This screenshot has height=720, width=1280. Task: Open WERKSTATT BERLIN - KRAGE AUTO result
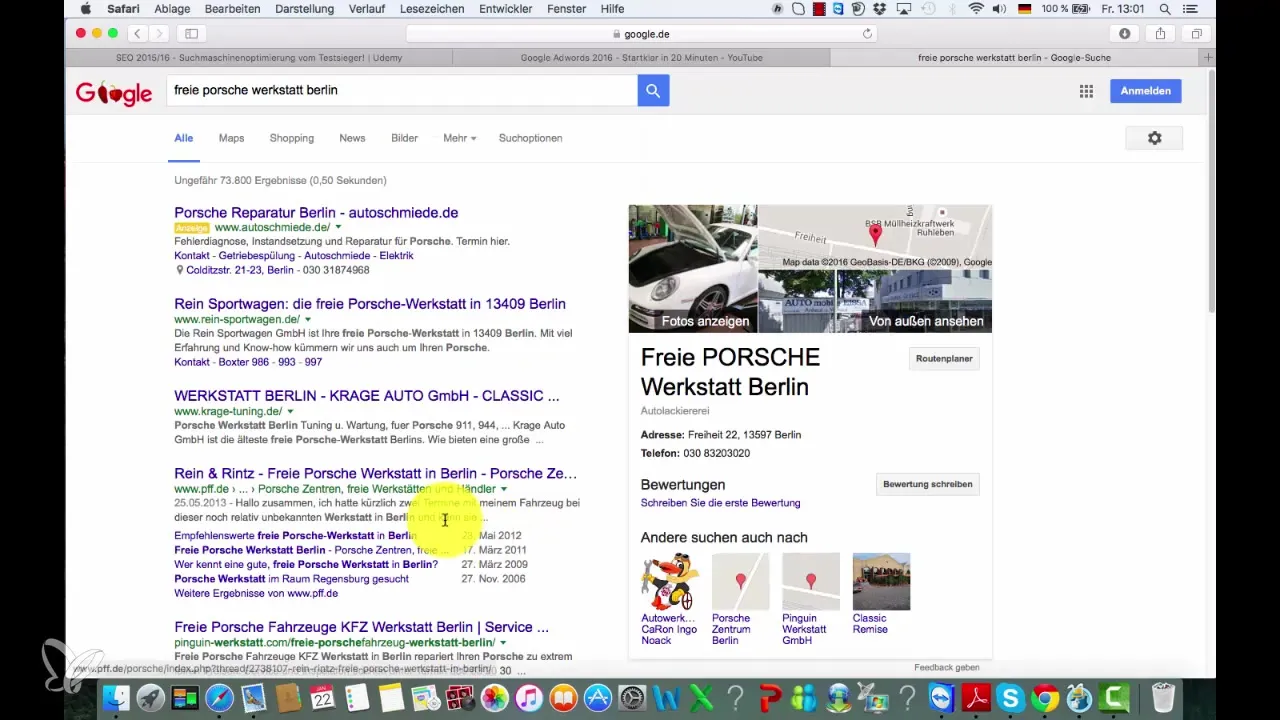(367, 395)
